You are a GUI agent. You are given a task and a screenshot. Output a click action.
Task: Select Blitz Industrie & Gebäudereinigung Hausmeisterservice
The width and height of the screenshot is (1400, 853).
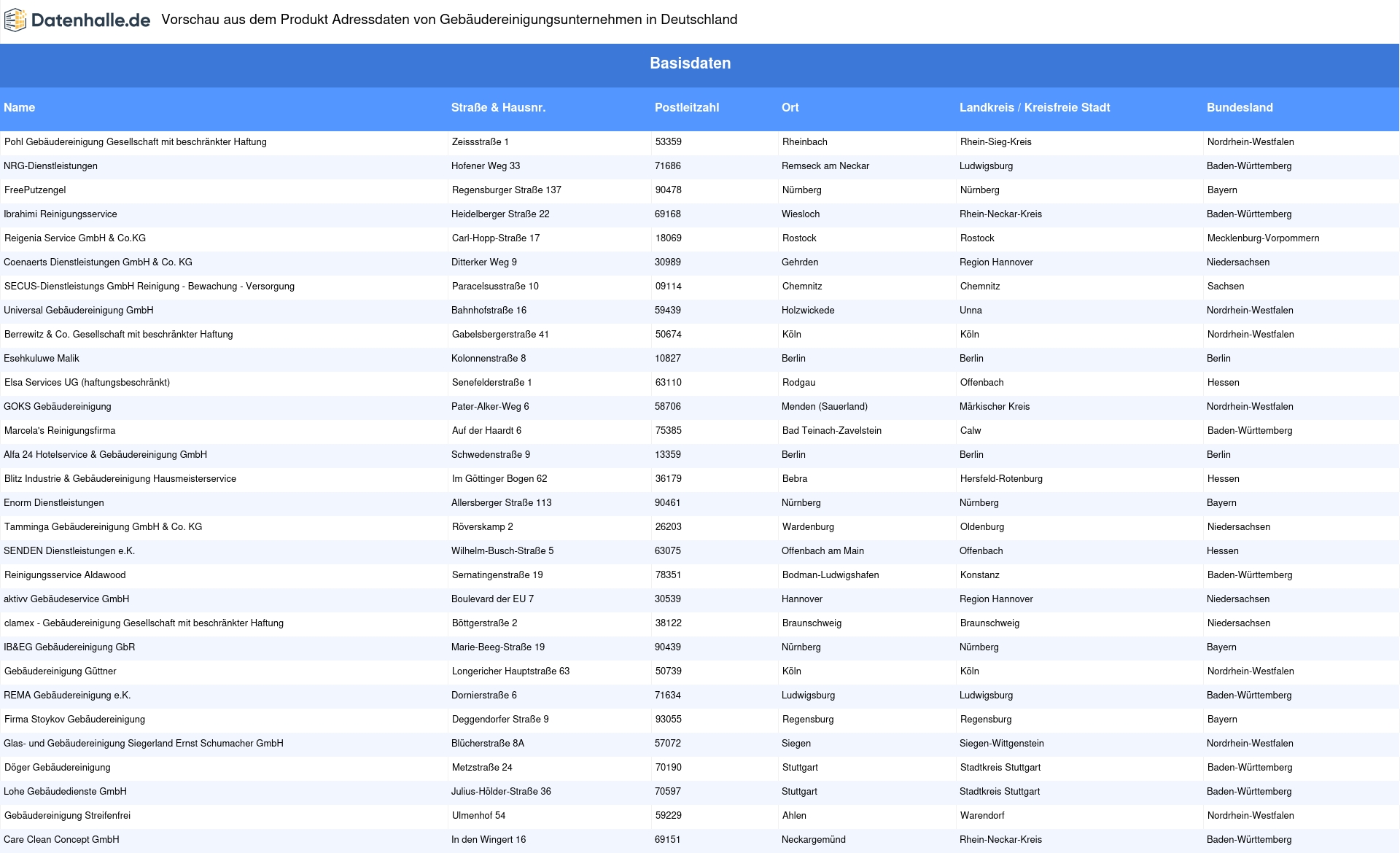120,479
